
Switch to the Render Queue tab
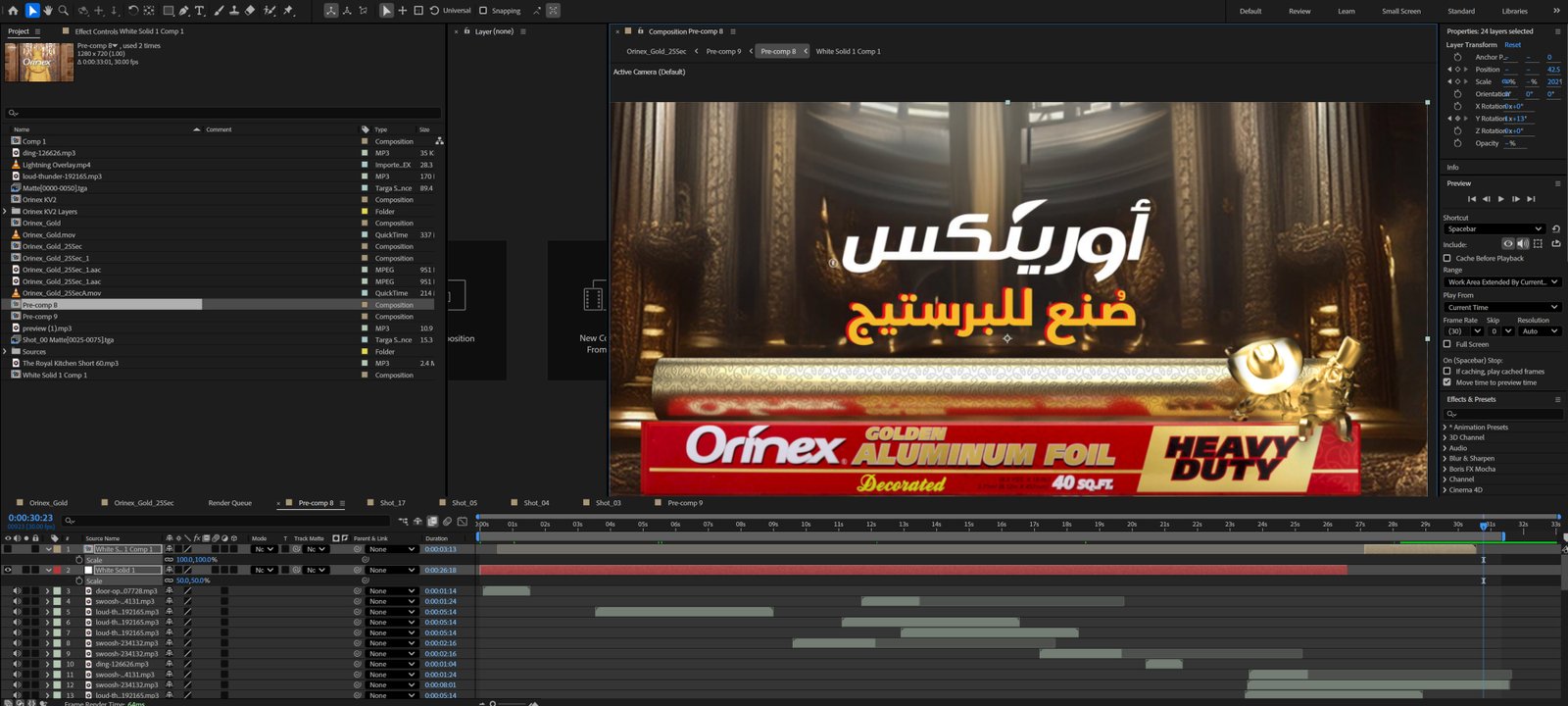pos(229,503)
